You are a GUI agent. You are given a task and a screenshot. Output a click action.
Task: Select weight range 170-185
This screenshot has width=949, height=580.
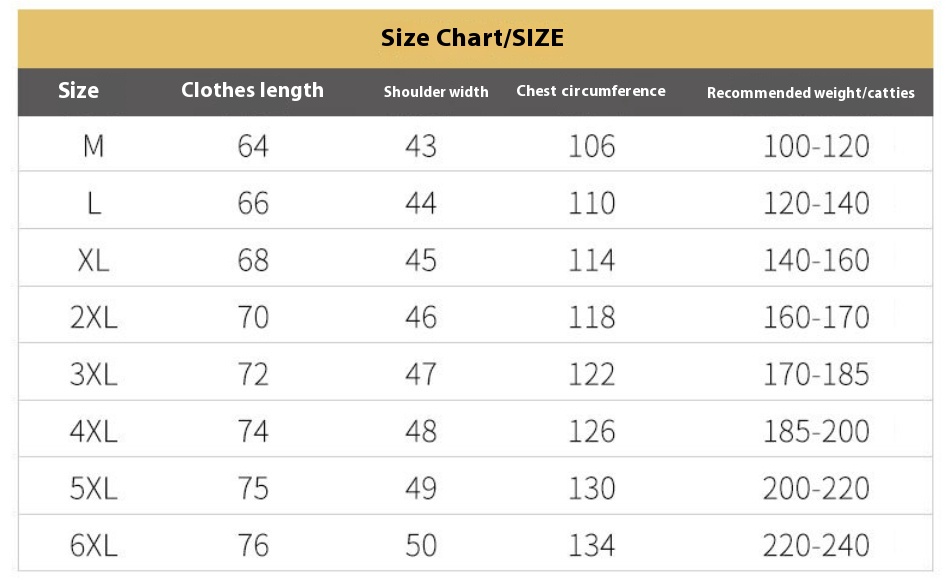(816, 374)
